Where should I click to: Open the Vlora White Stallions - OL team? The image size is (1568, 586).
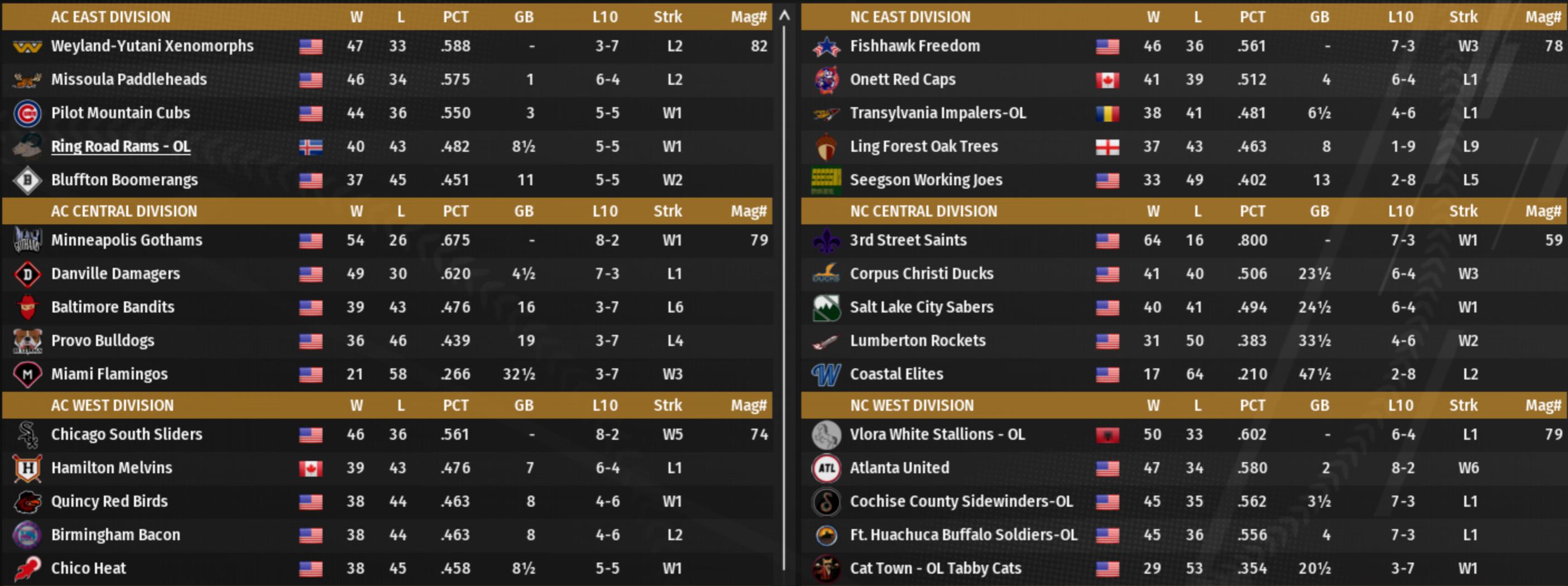(937, 435)
